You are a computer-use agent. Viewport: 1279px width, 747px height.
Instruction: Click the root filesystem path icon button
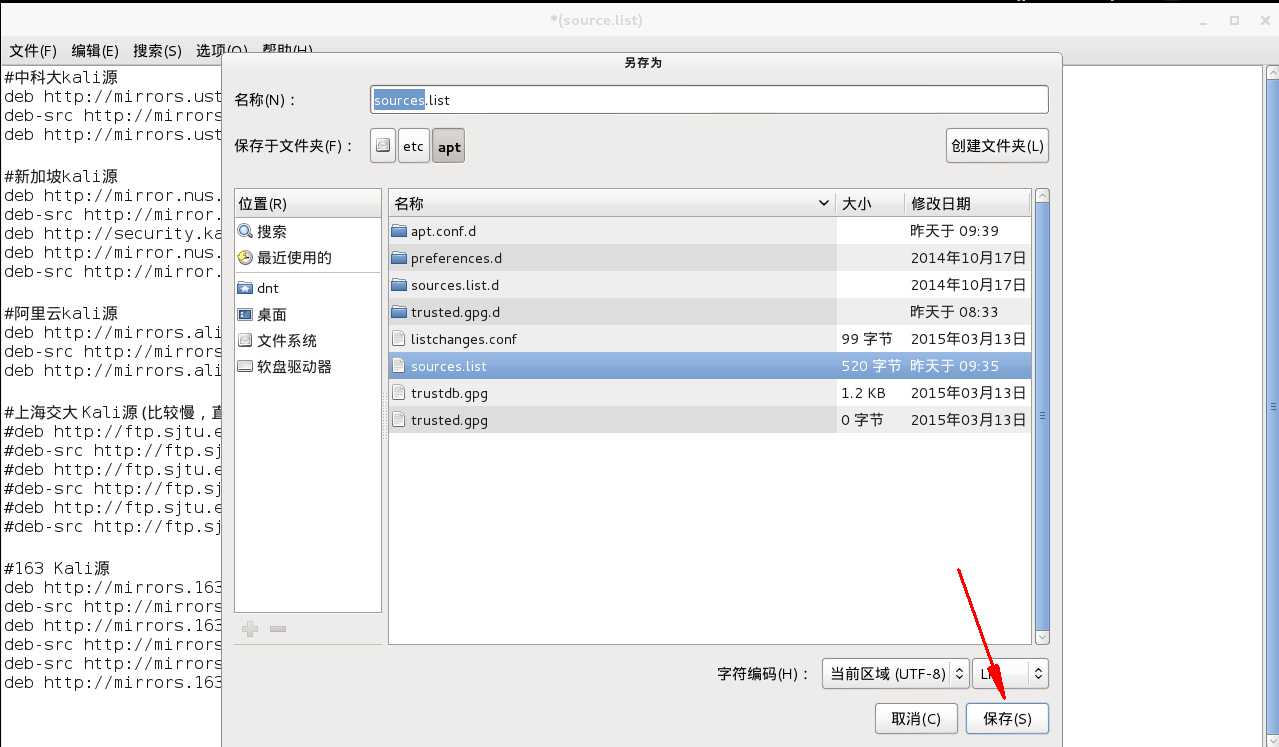pyautogui.click(x=383, y=146)
